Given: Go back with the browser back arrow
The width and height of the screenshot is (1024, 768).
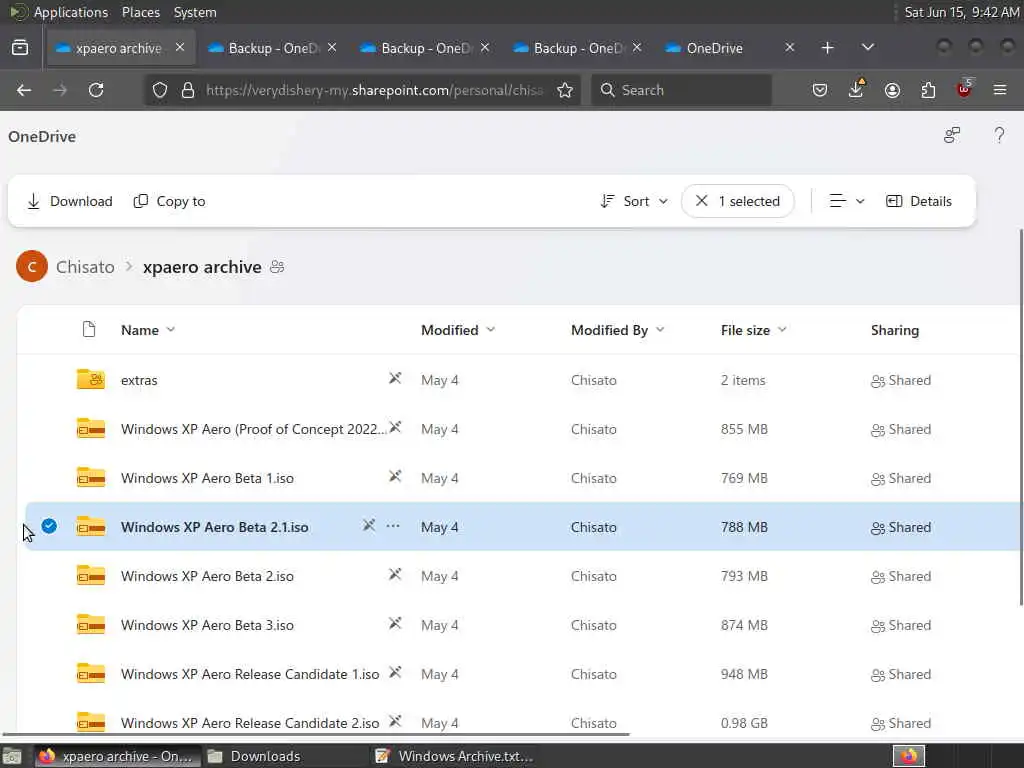Looking at the screenshot, I should (x=24, y=90).
